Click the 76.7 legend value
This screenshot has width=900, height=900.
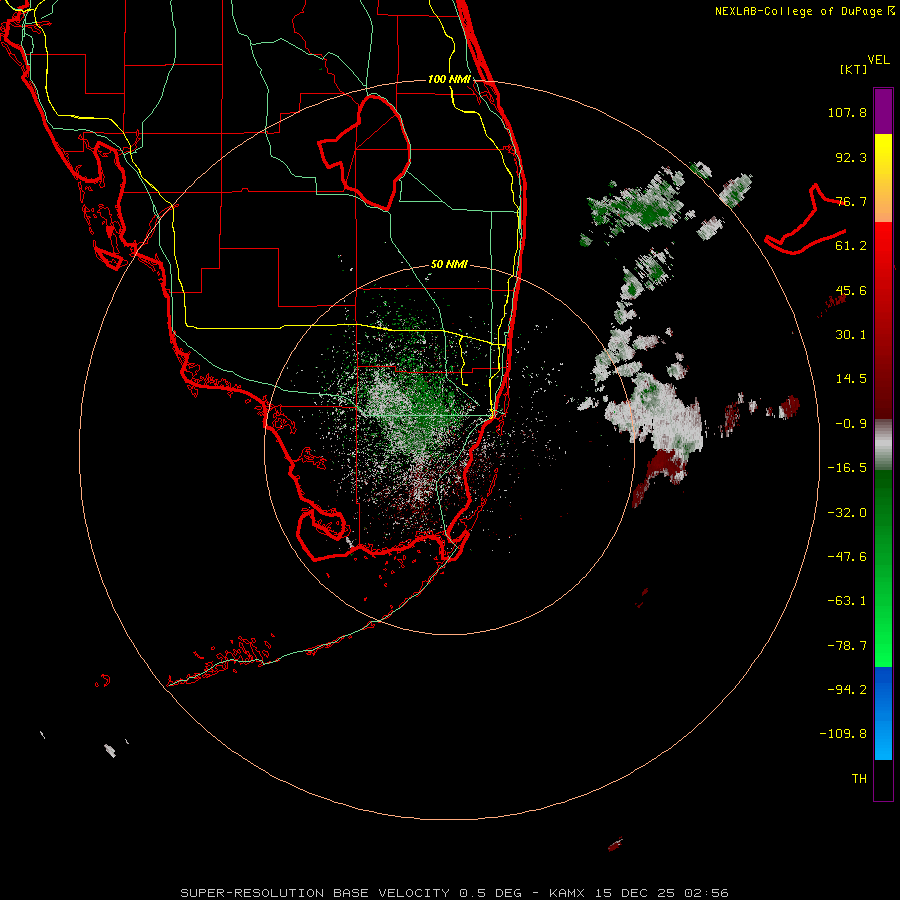(851, 201)
